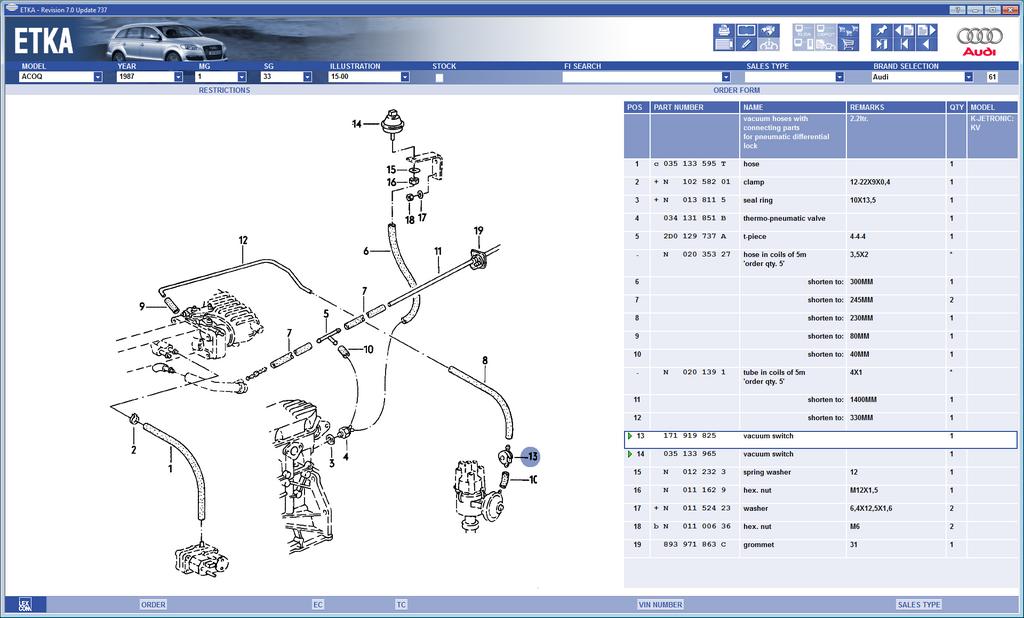Open the MODEL dropdown showing ACOQ
Screen dimensions: 1024x618
tap(98, 77)
